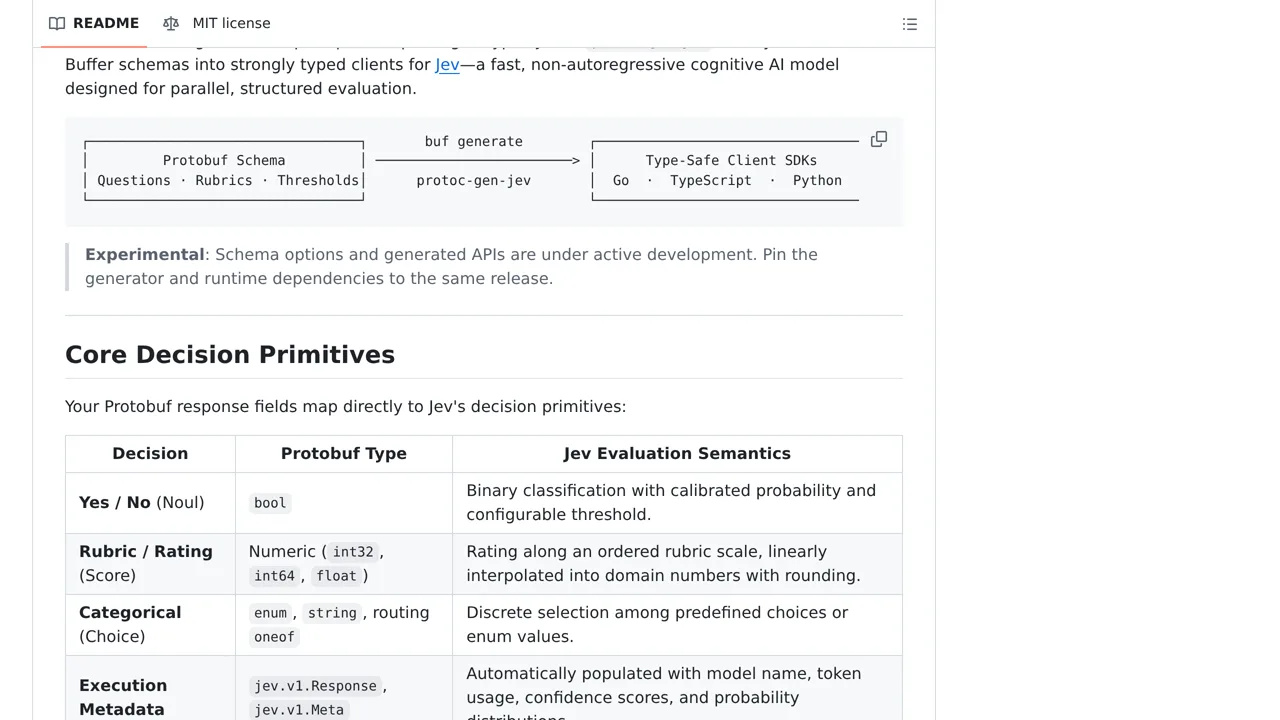Click the float code tag
This screenshot has width=1280, height=720.
(x=336, y=576)
